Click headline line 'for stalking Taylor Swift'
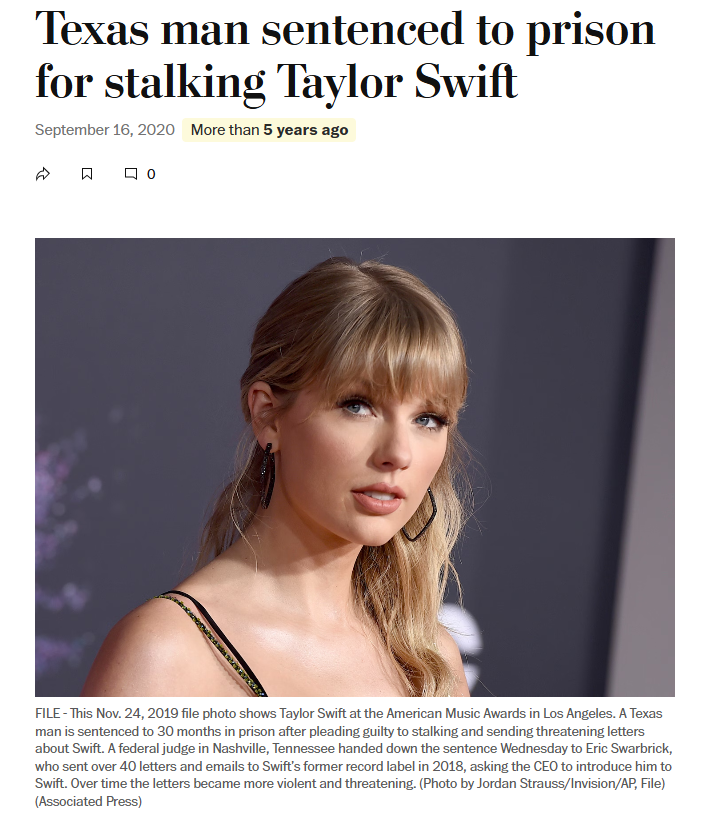 click(x=276, y=82)
